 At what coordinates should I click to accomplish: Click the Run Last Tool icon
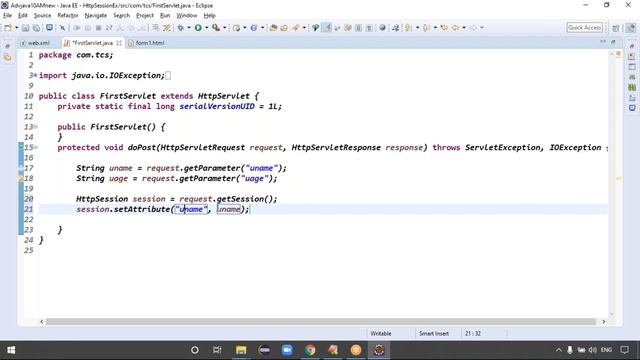coord(216,28)
